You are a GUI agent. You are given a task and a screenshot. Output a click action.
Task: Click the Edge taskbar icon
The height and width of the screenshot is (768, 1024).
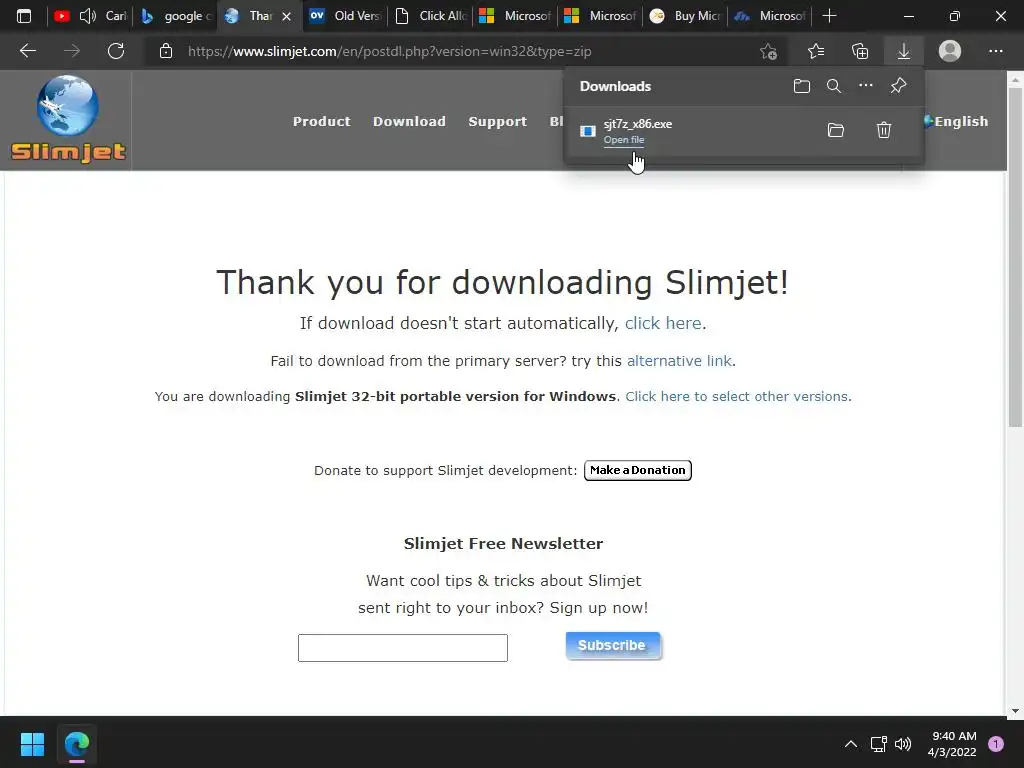pos(77,744)
